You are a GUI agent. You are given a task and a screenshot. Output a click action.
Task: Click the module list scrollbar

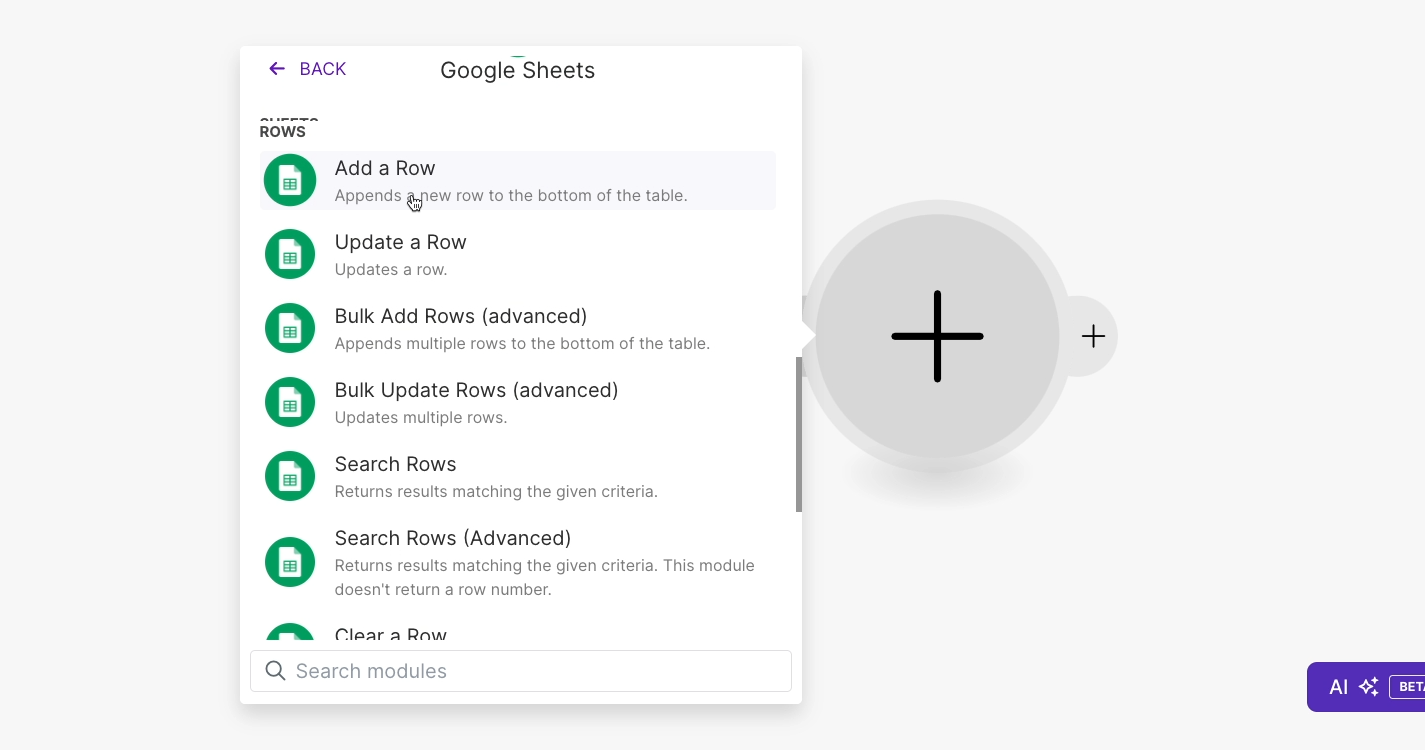pos(799,434)
